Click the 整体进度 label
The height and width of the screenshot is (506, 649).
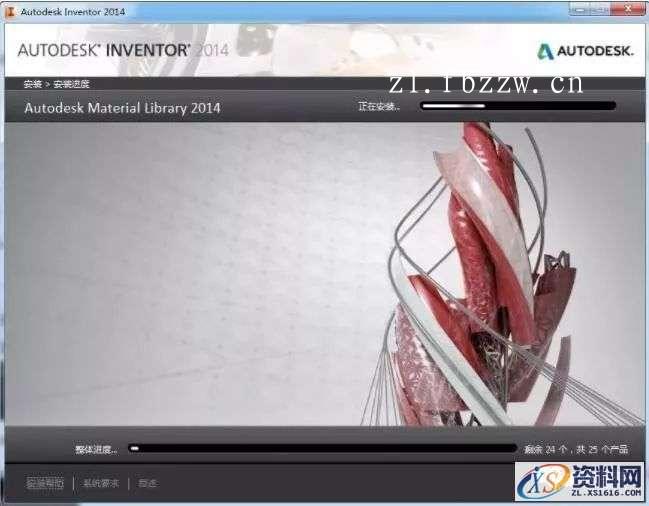coord(96,450)
